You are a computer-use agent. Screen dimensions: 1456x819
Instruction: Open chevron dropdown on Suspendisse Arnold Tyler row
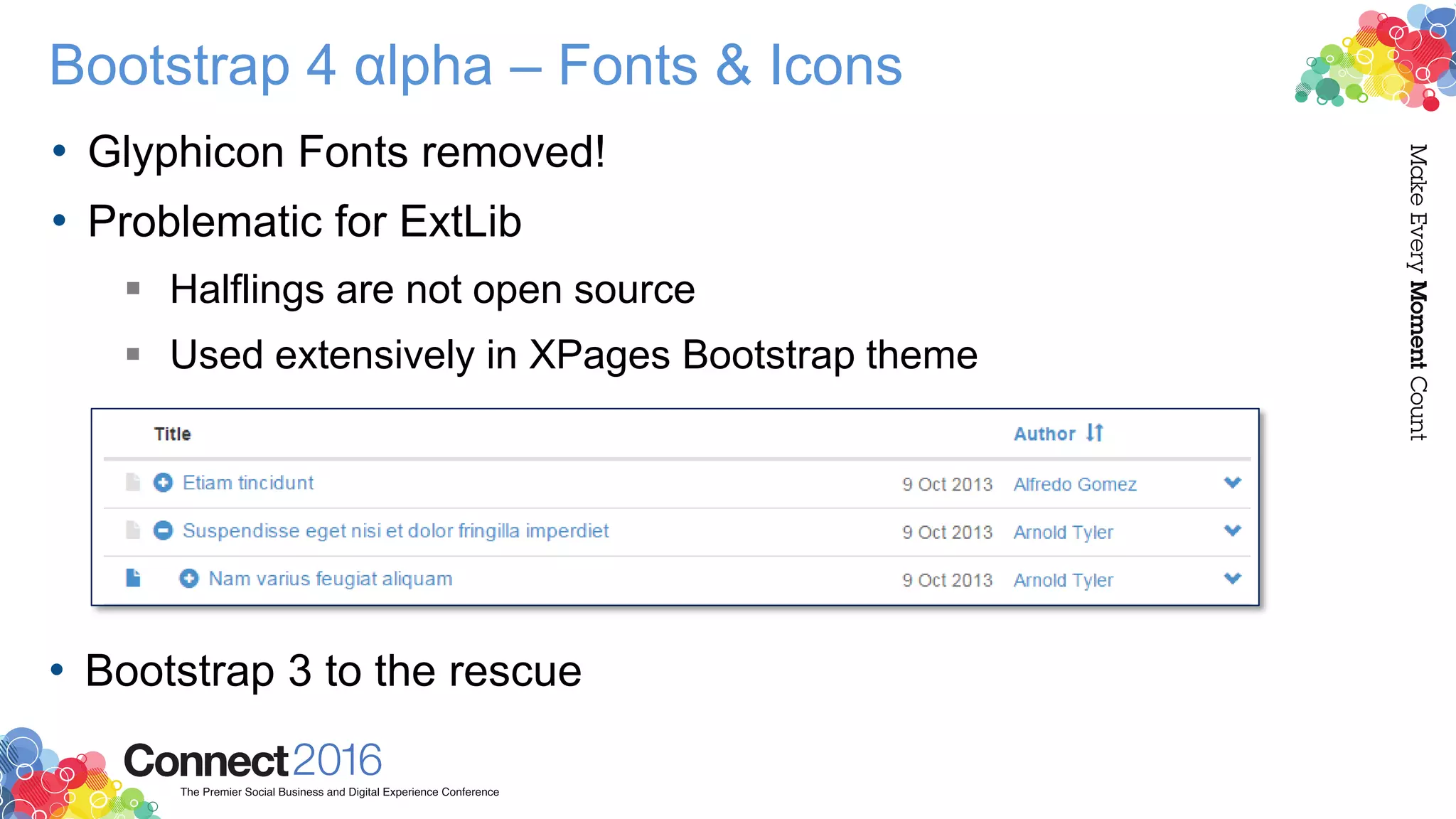1233,530
